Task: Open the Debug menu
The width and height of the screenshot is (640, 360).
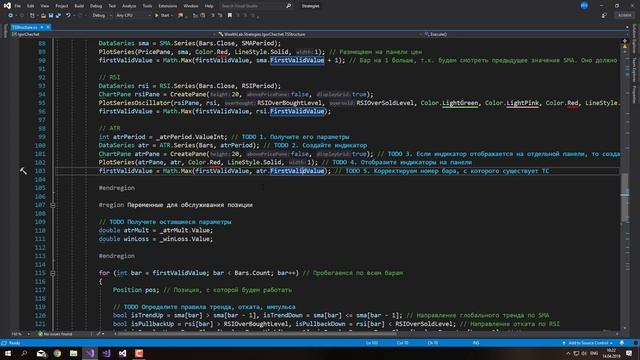Action: click(96, 6)
